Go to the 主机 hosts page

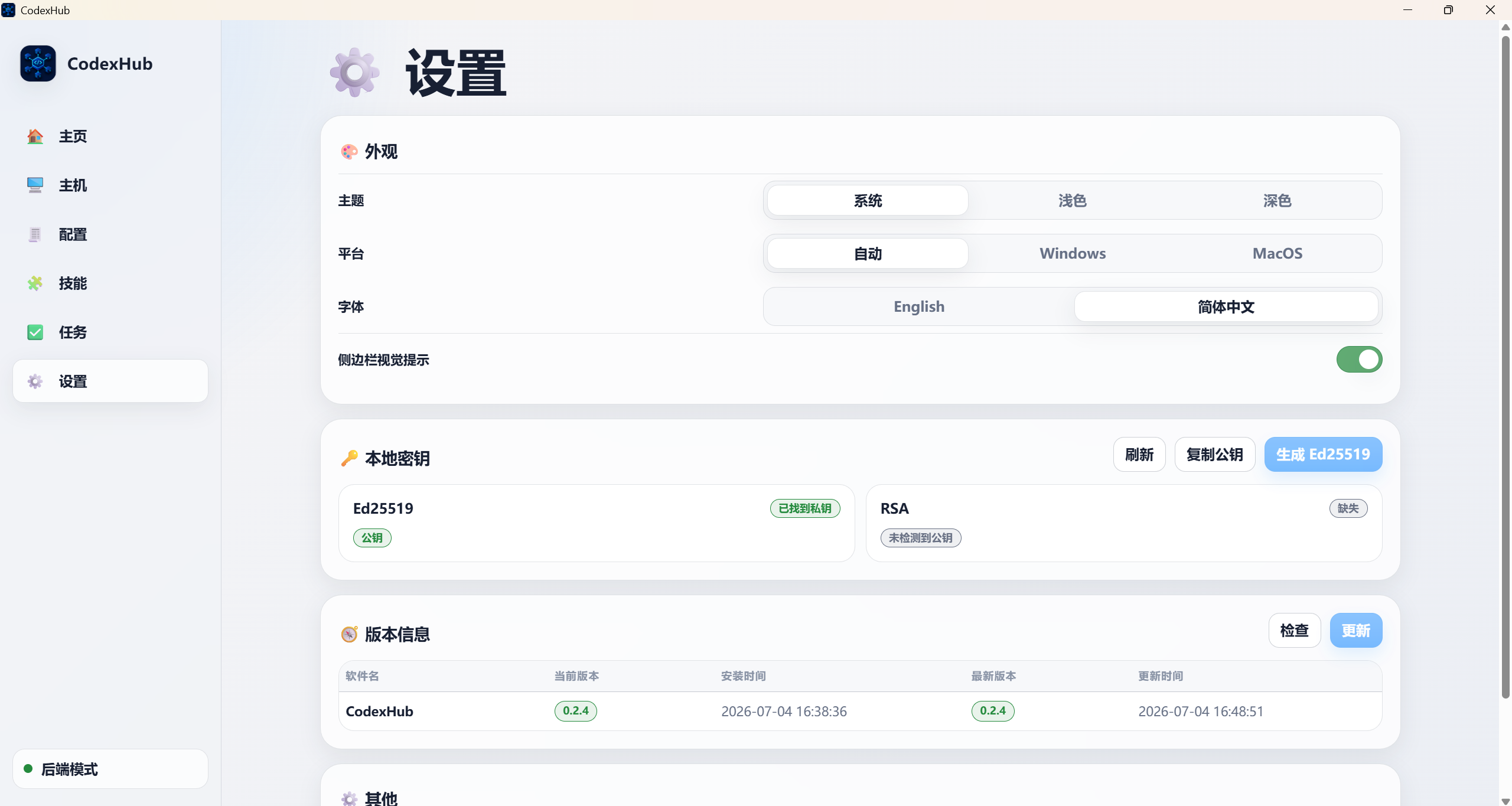[x=110, y=185]
